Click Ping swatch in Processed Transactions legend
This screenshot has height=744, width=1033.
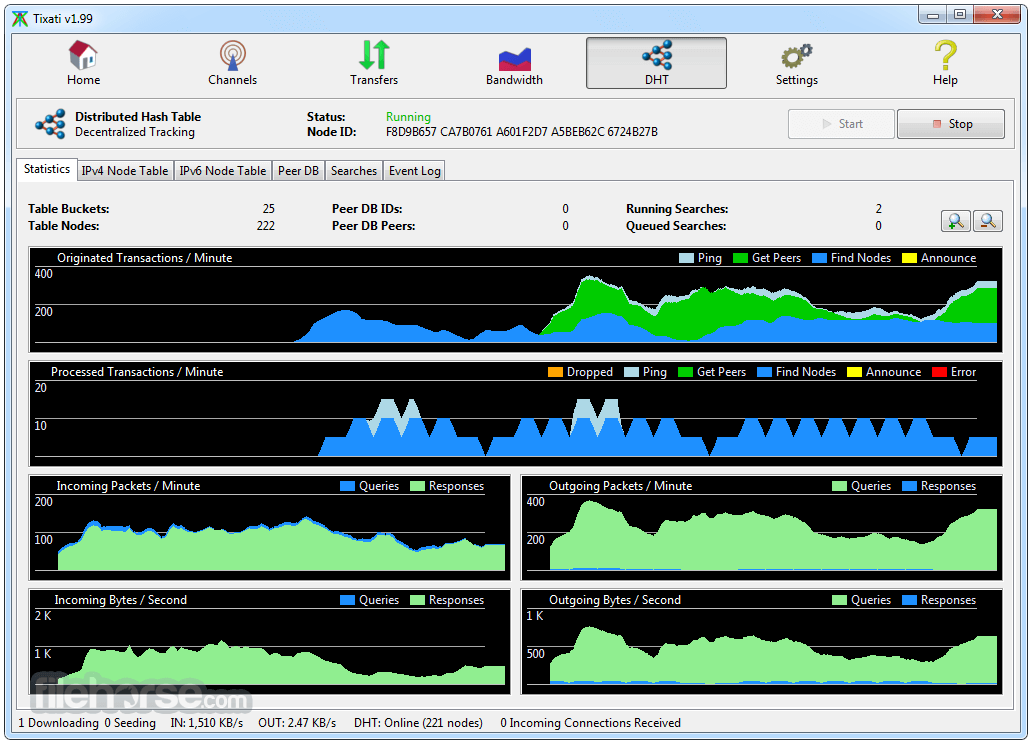tap(631, 372)
